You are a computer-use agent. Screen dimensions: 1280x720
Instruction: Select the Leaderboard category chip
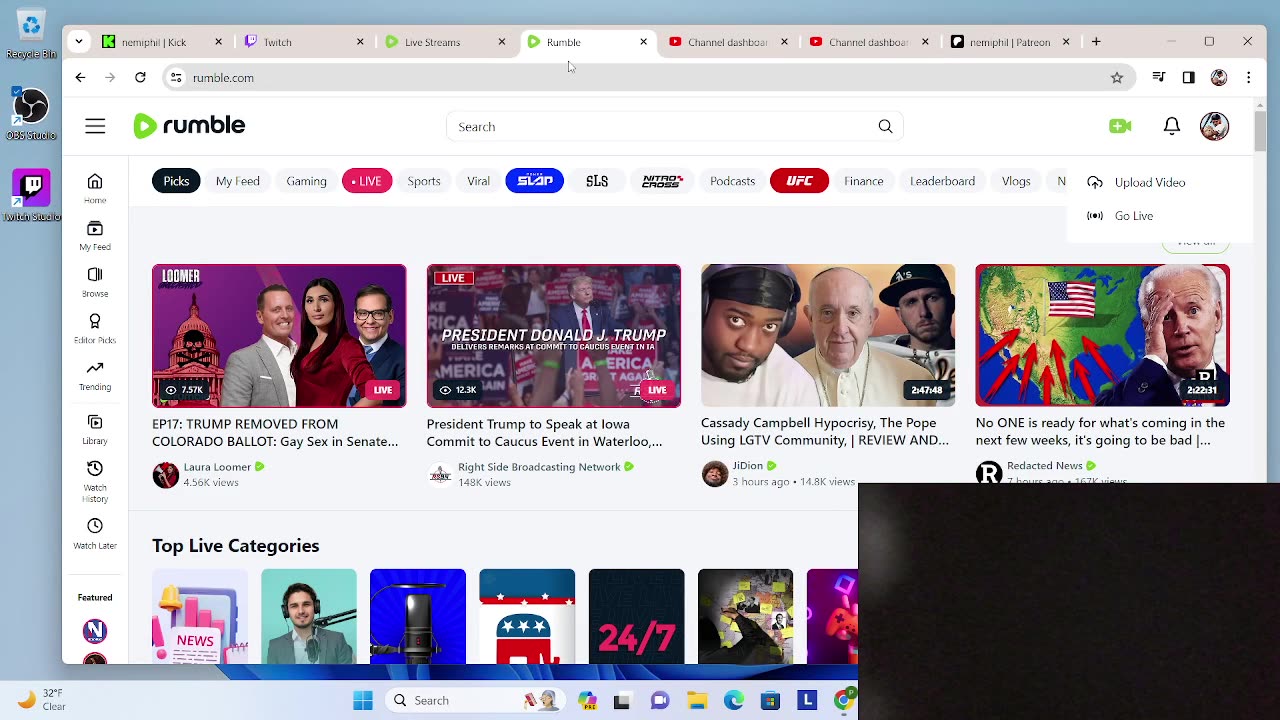[942, 181]
